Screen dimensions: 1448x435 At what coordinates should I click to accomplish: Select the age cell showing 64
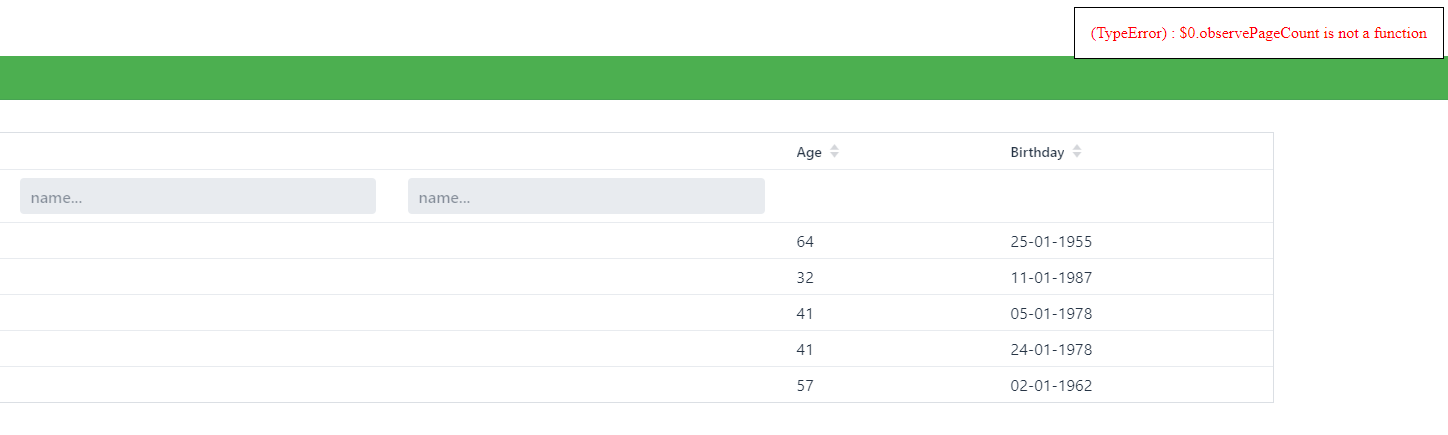click(x=806, y=242)
